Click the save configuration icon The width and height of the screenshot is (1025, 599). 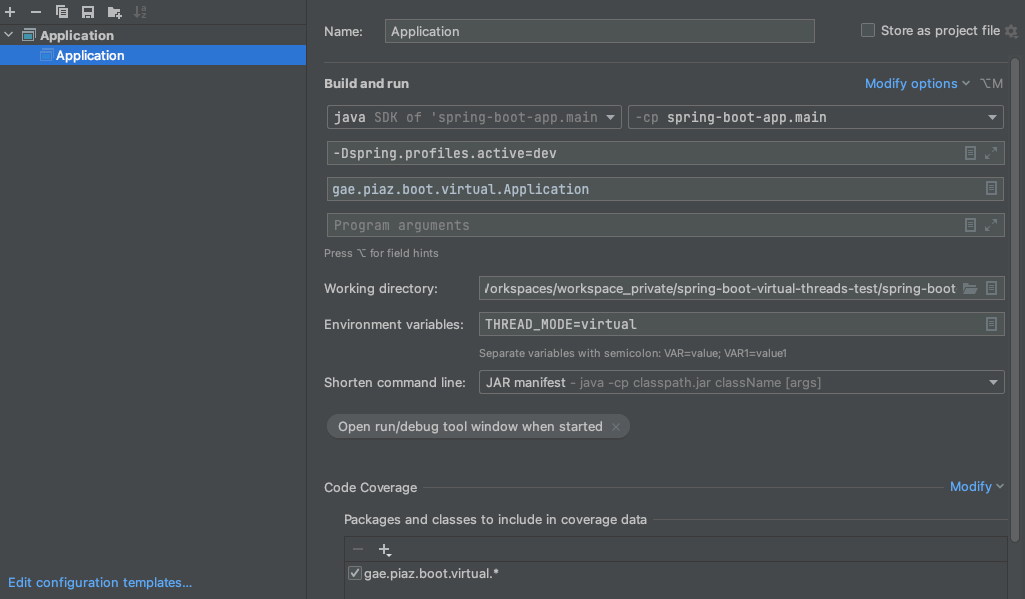tap(88, 12)
